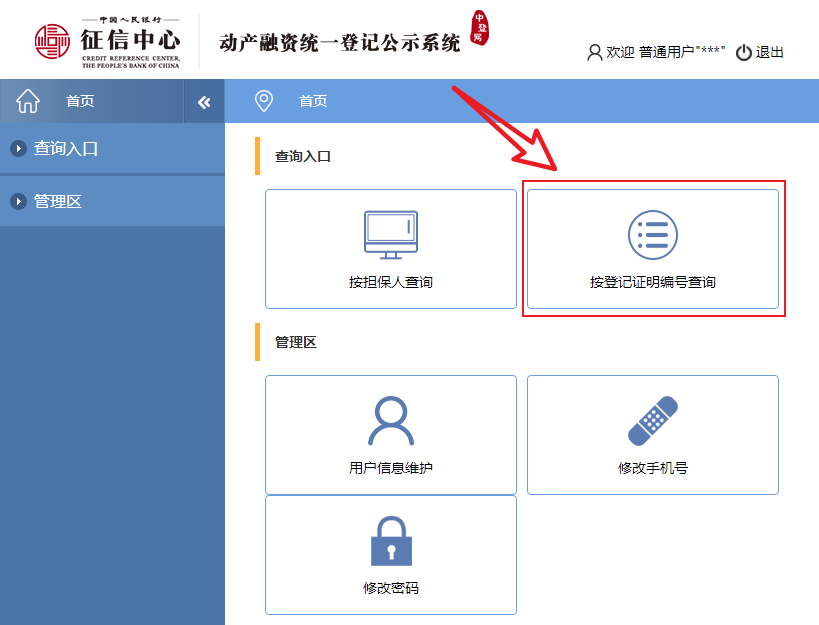Collapse the sidebar with the double-chevron button
Viewport: 819px width, 625px height.
pos(204,102)
